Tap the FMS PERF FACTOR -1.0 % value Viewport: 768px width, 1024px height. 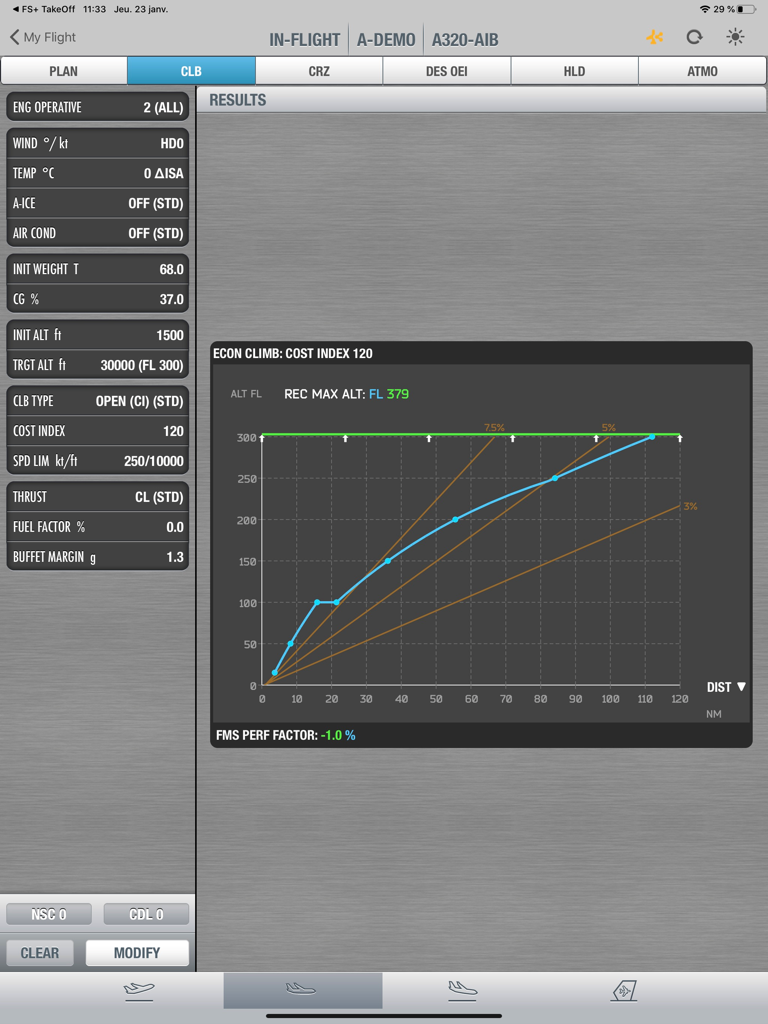click(x=338, y=735)
